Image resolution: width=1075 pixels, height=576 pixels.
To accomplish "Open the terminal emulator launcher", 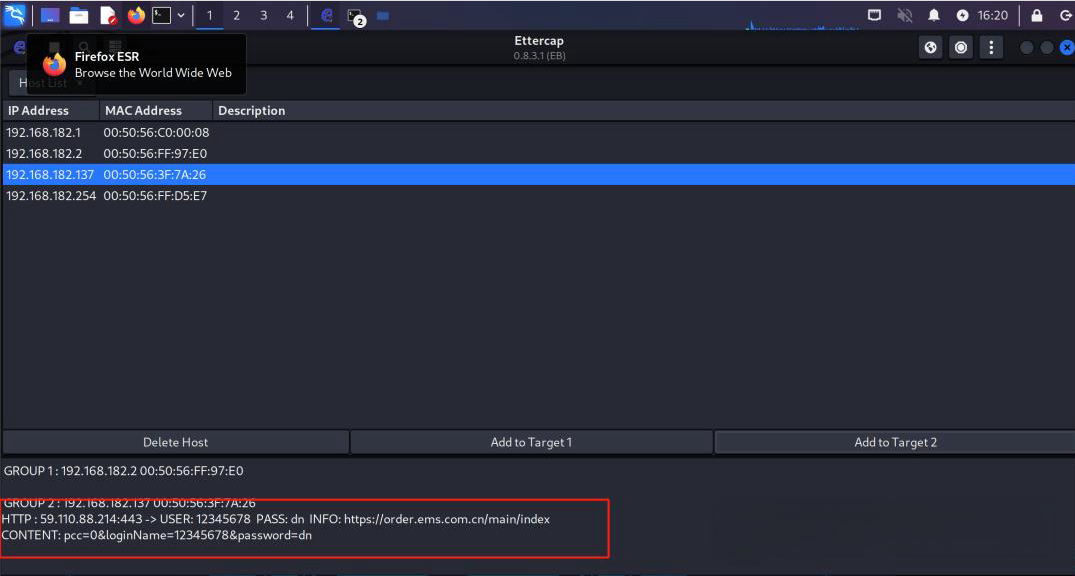I will 161,15.
